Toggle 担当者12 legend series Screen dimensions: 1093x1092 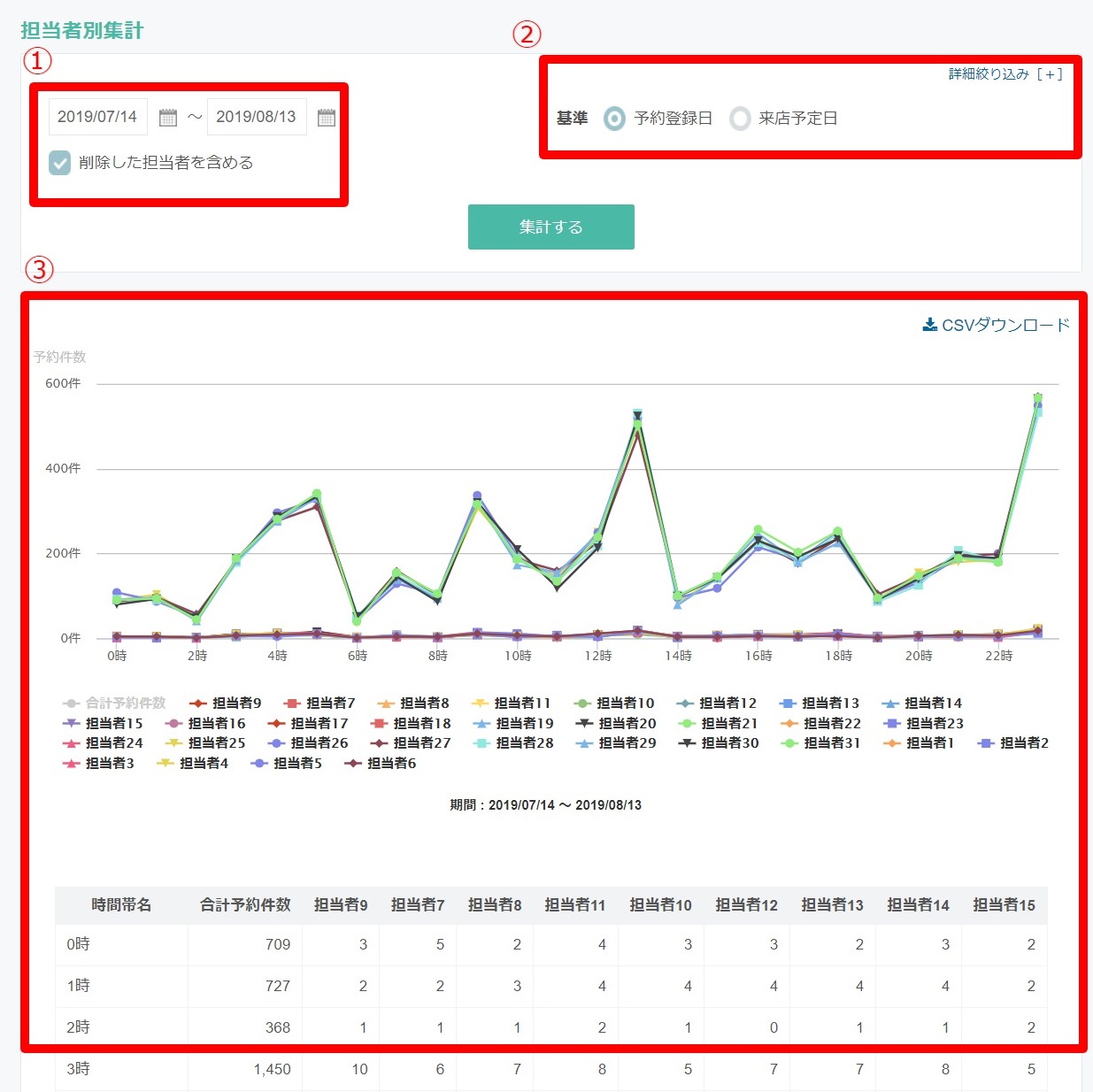(x=717, y=703)
